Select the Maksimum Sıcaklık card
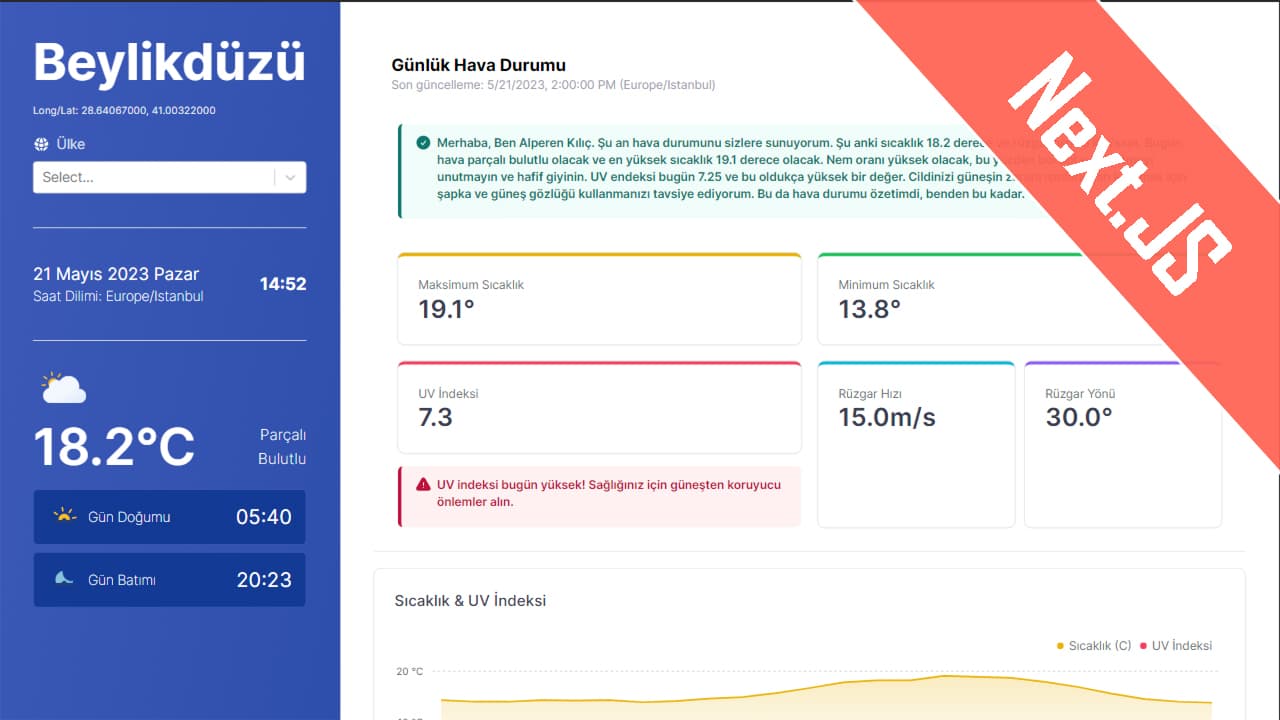This screenshot has width=1280, height=720. tap(598, 298)
